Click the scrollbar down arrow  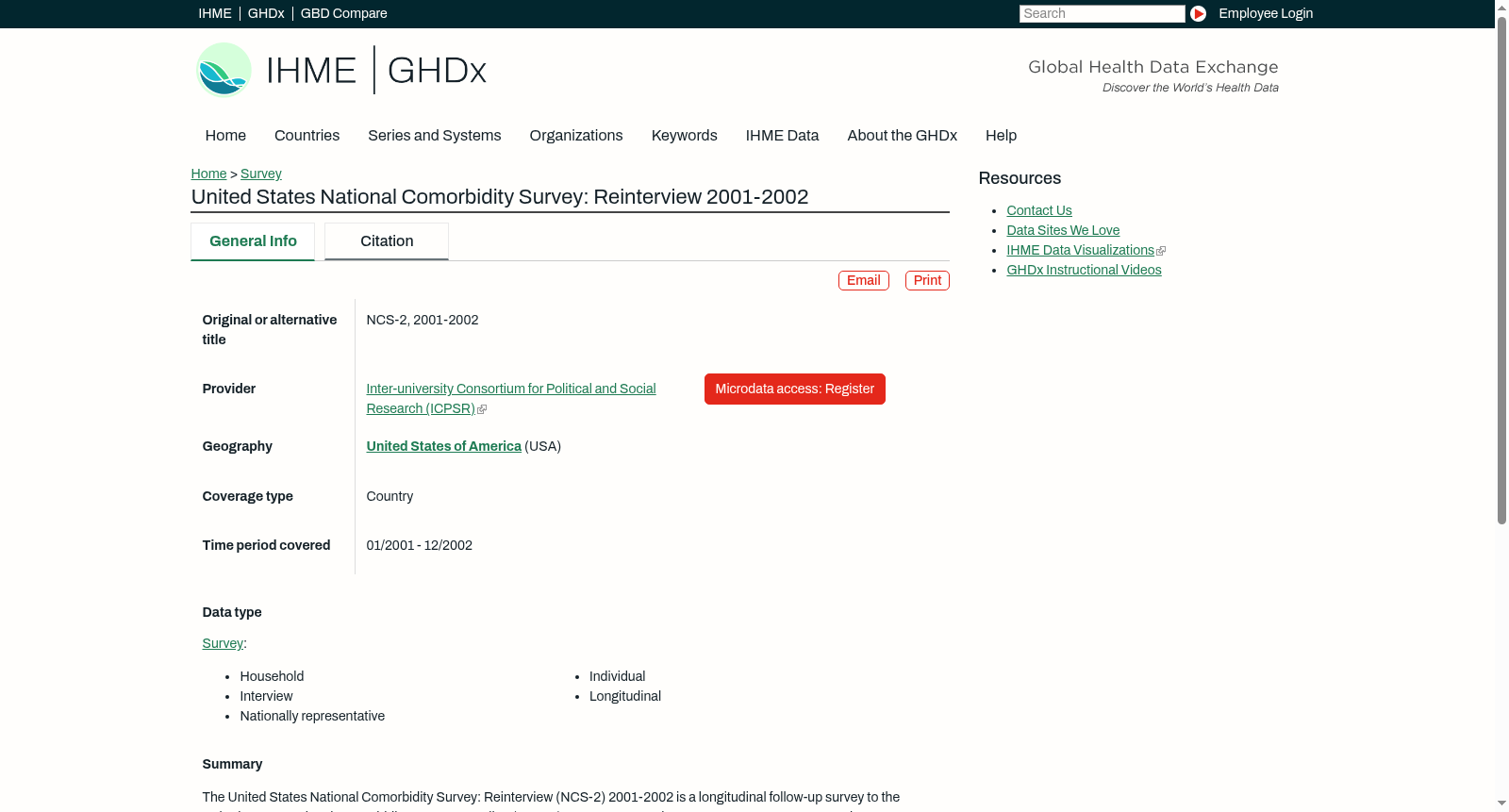click(1501, 804)
